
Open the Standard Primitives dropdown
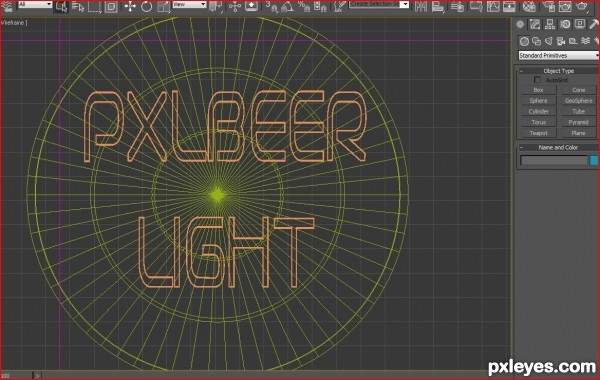tap(559, 55)
